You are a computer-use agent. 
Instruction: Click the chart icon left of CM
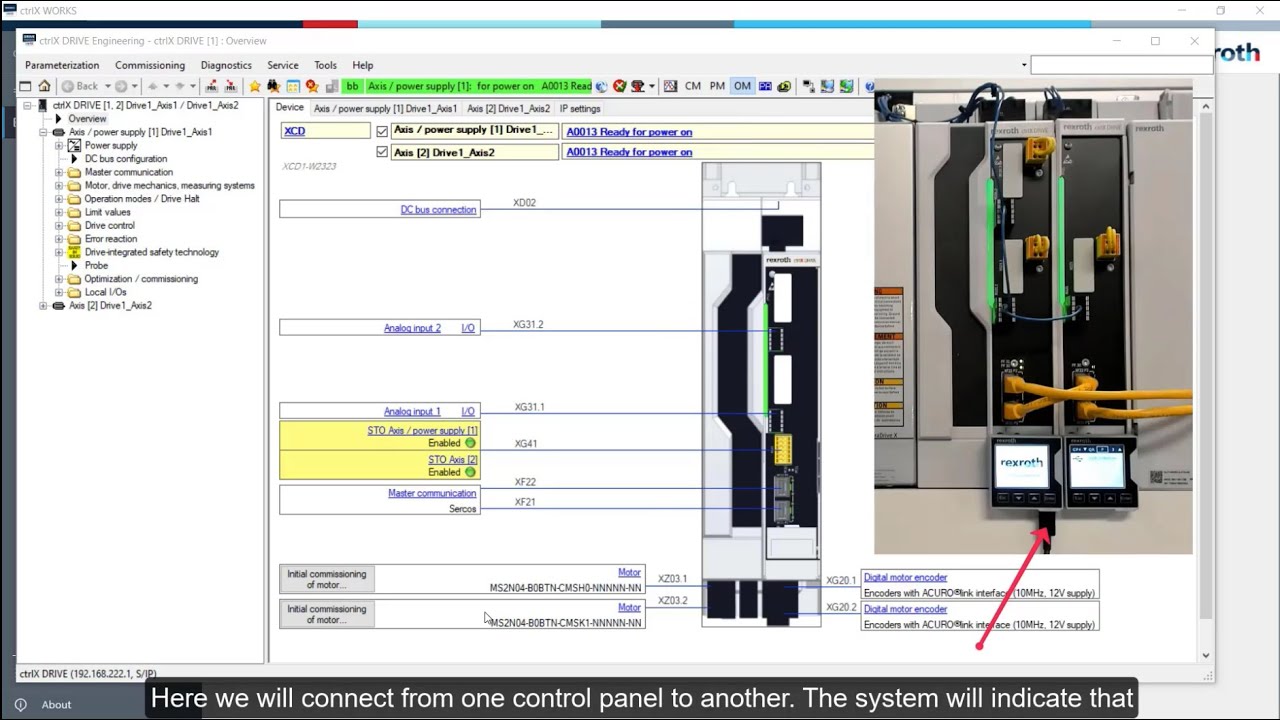(x=670, y=86)
